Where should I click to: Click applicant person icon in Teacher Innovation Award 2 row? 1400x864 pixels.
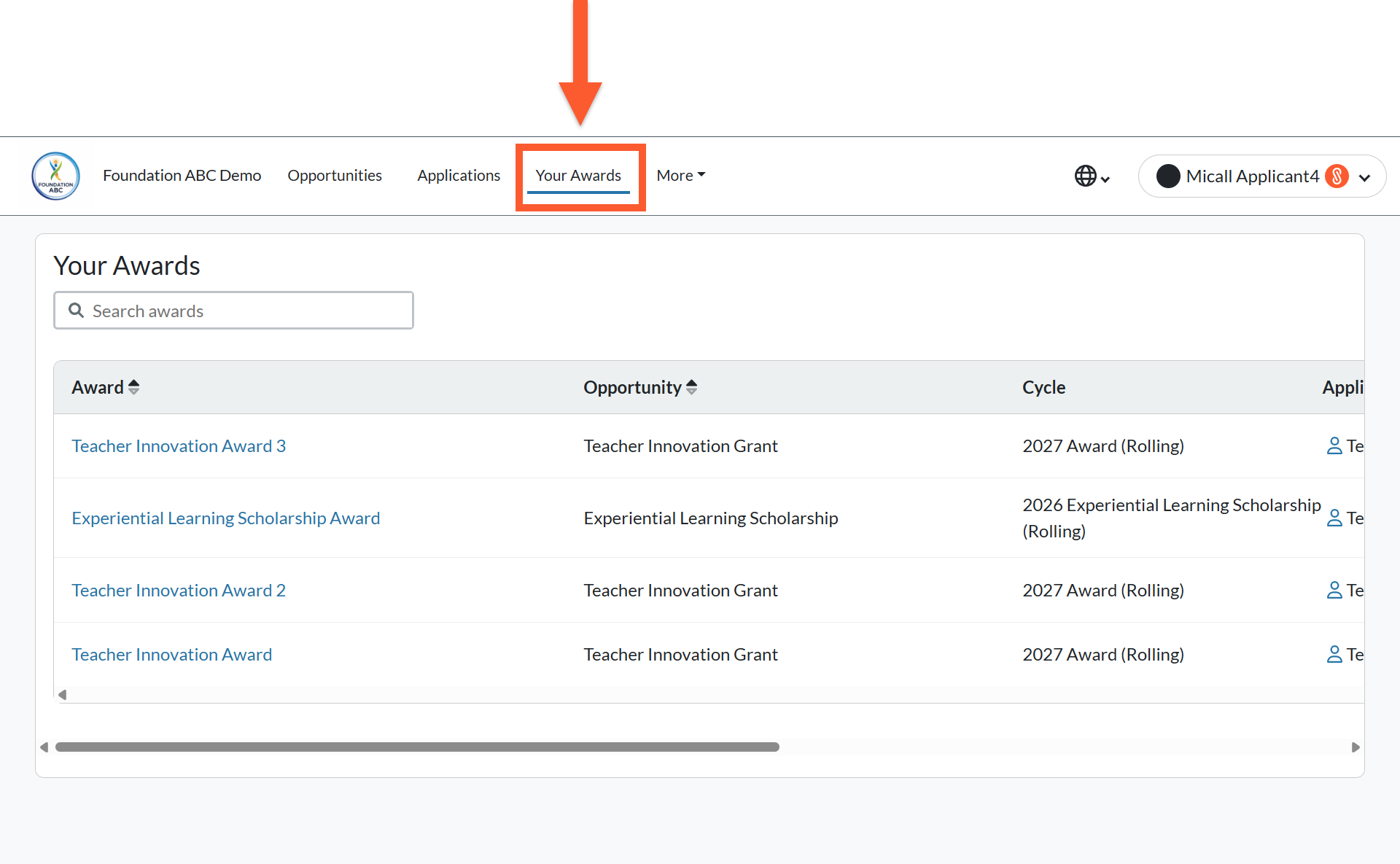tap(1334, 590)
